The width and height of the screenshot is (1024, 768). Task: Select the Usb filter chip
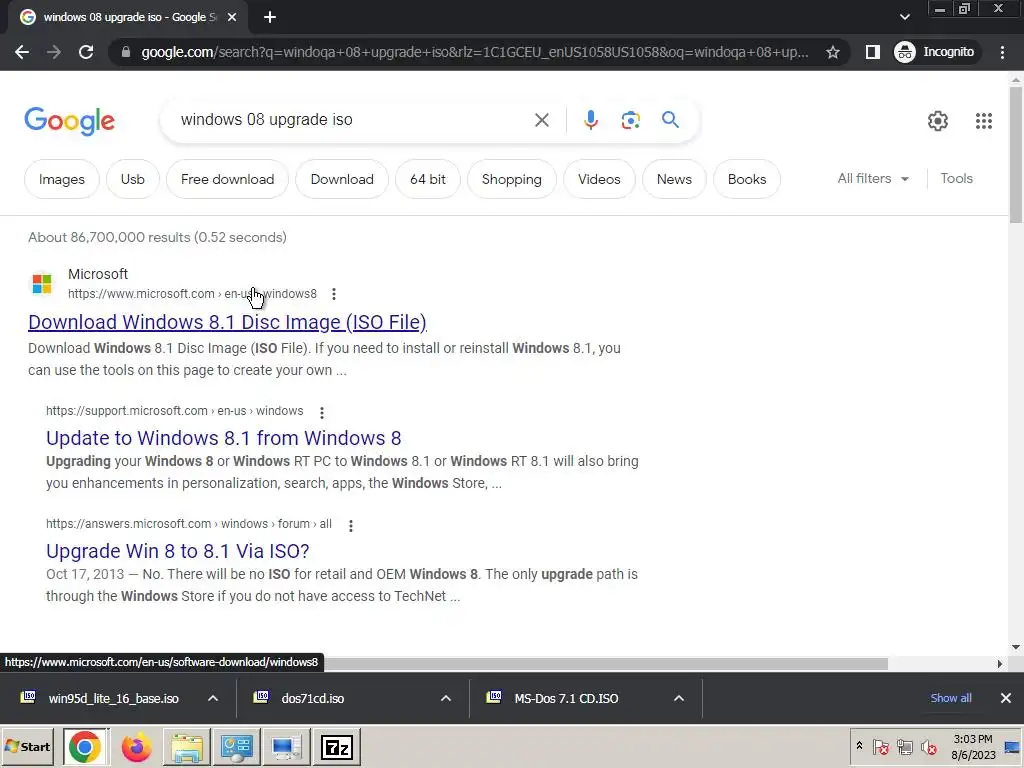[133, 179]
